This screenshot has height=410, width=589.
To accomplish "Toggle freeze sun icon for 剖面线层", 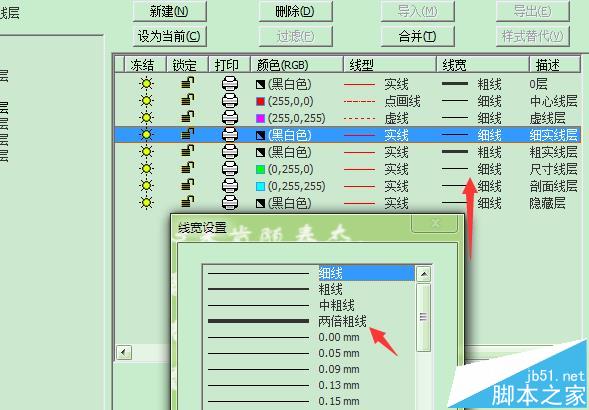I will [146, 186].
